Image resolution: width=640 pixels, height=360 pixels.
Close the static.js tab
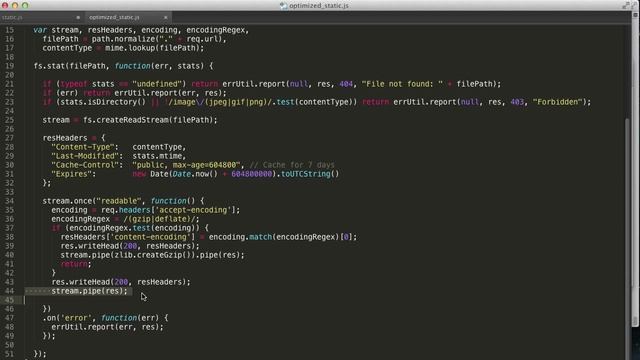point(78,18)
